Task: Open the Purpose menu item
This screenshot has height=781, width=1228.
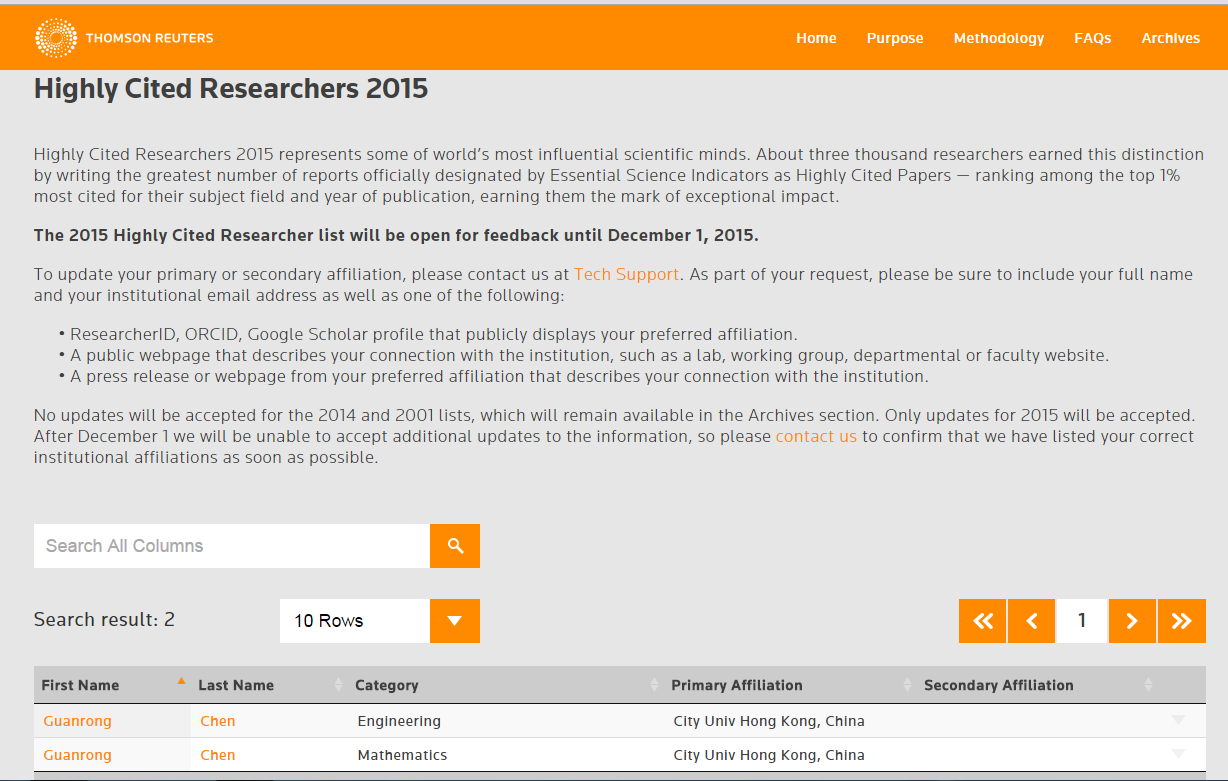Action: 895,38
